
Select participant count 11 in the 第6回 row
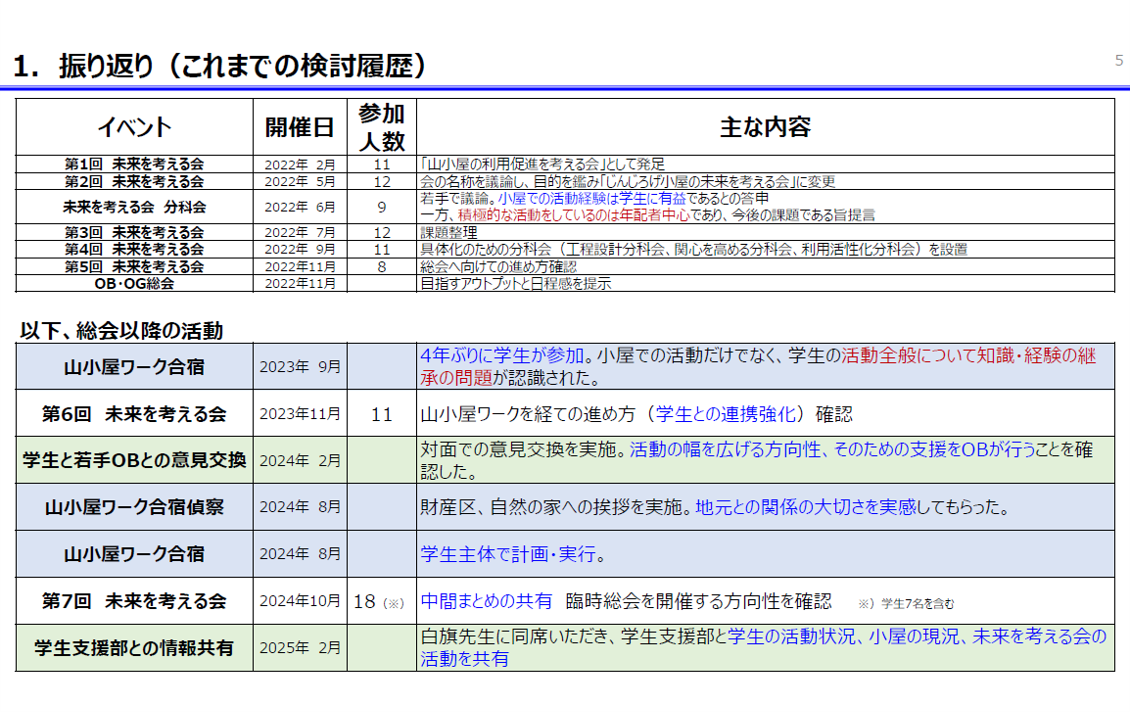pos(382,414)
